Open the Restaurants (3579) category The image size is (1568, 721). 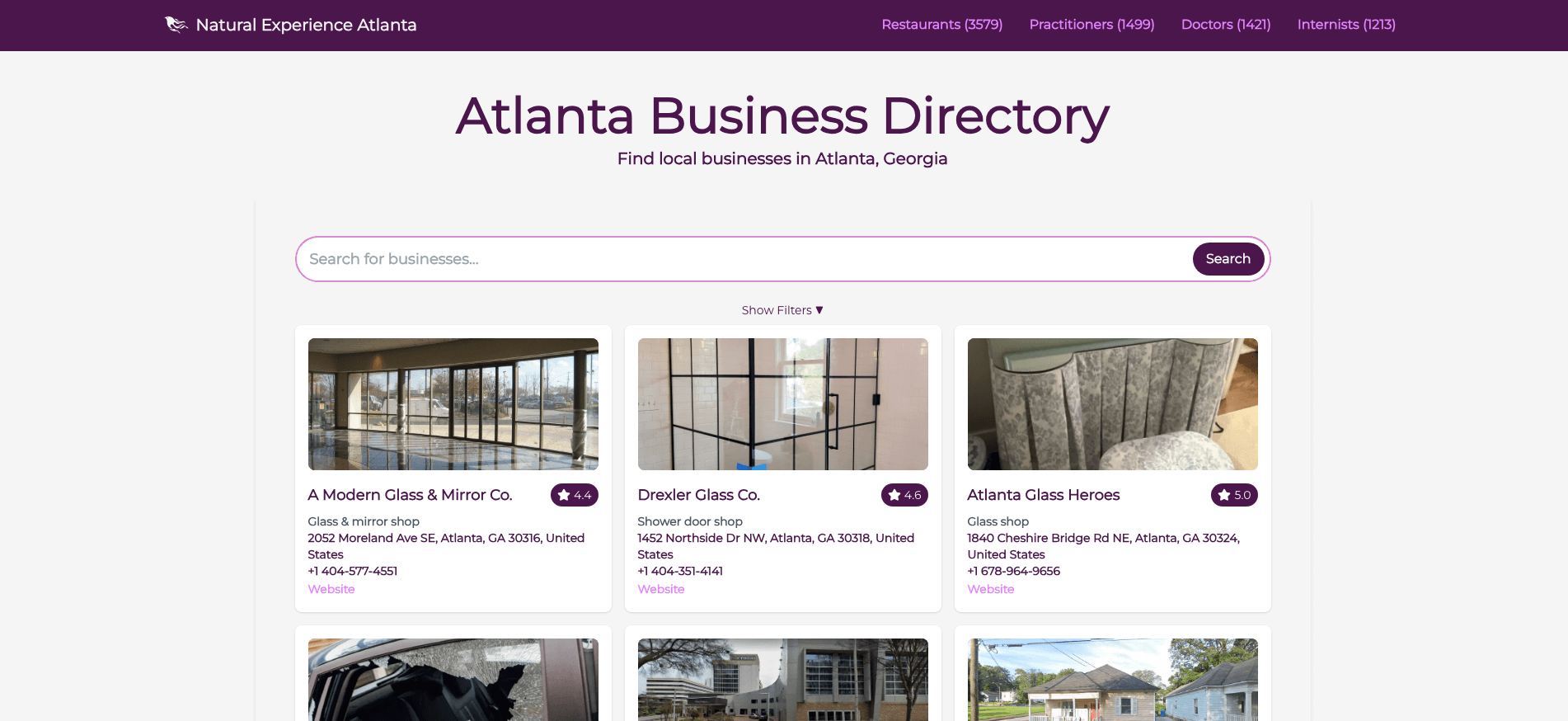pyautogui.click(x=942, y=25)
